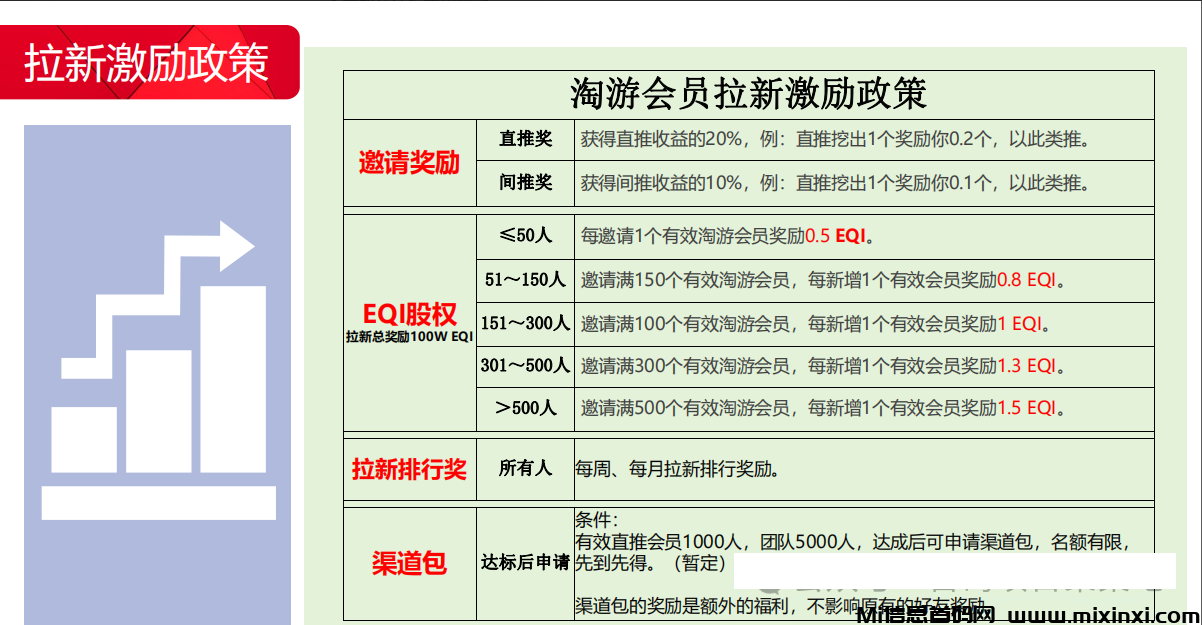This screenshot has height=625, width=1202.
Task: Click the red 1.5 EQI reward text
Action: pyautogui.click(x=1026, y=408)
